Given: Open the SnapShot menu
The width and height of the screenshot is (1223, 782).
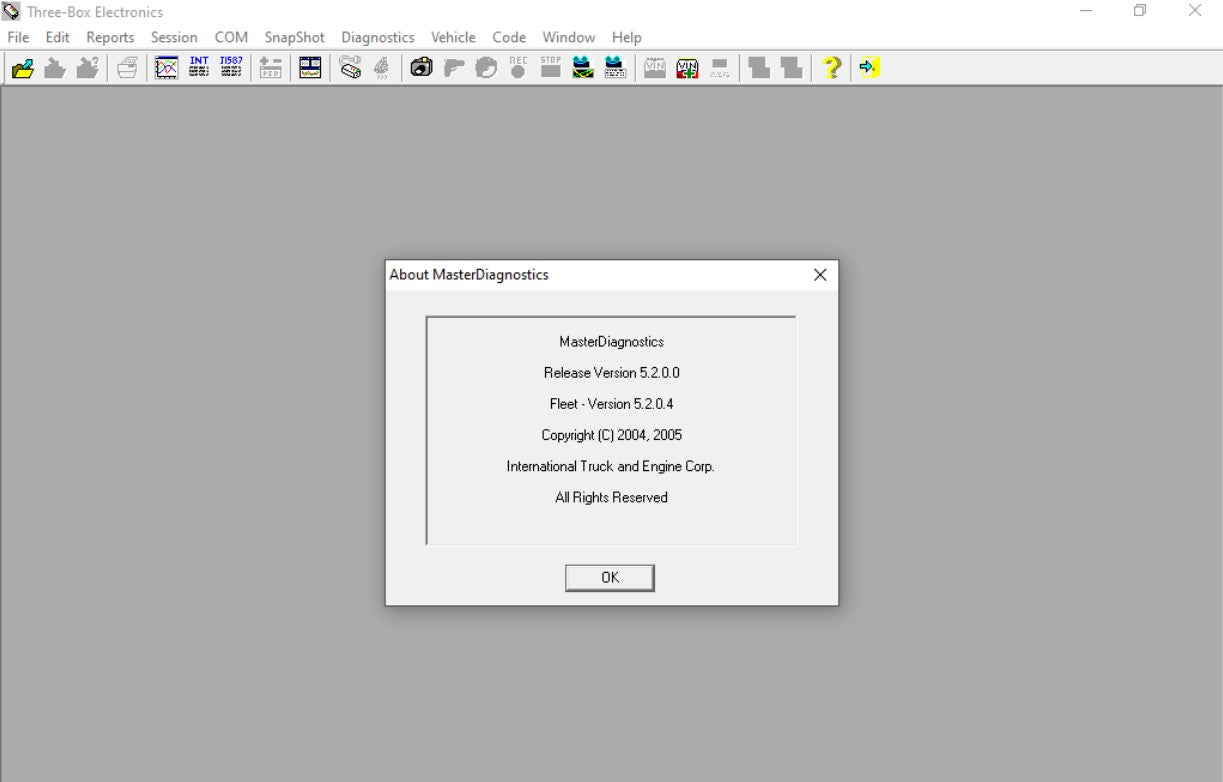Looking at the screenshot, I should (x=294, y=37).
